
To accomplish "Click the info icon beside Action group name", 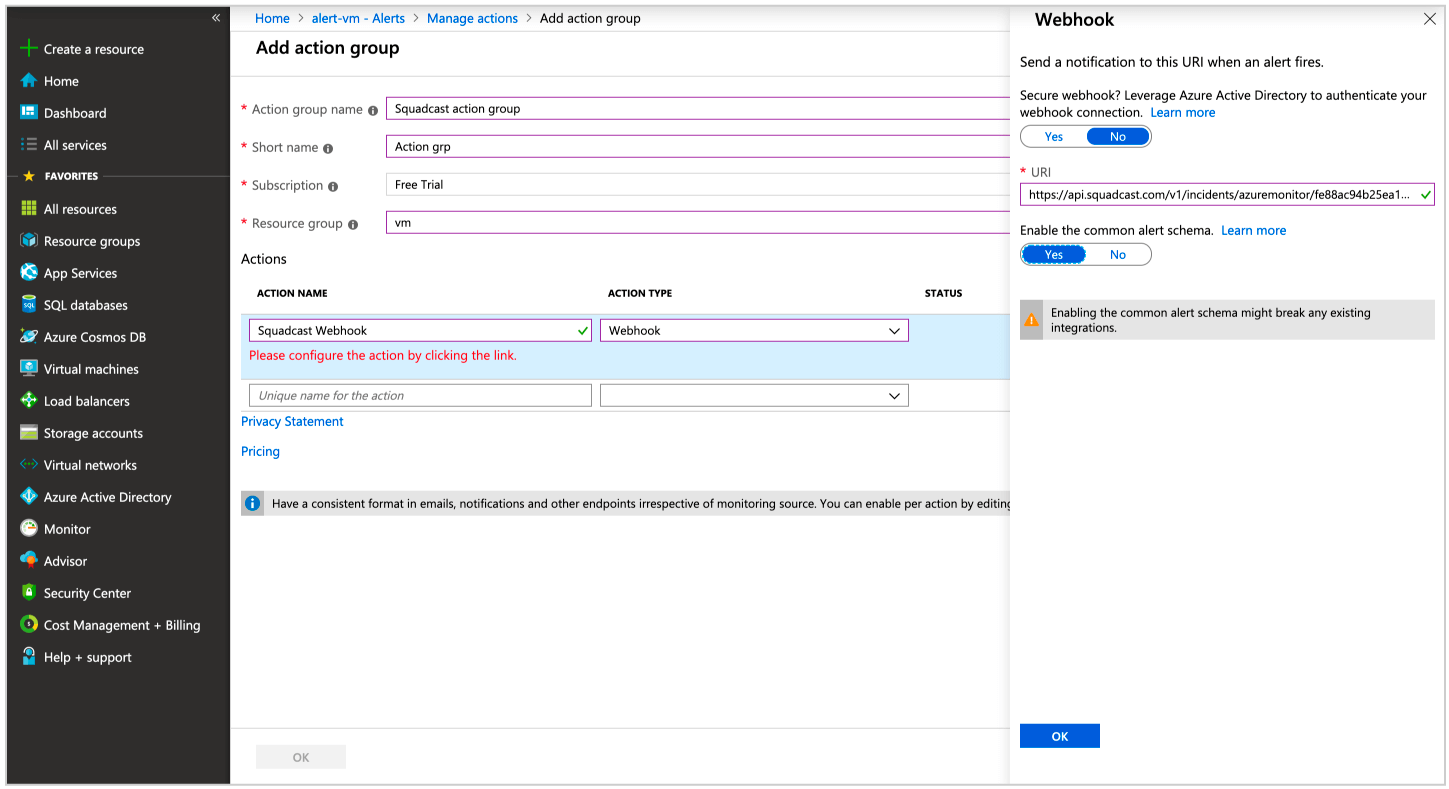I will point(373,110).
